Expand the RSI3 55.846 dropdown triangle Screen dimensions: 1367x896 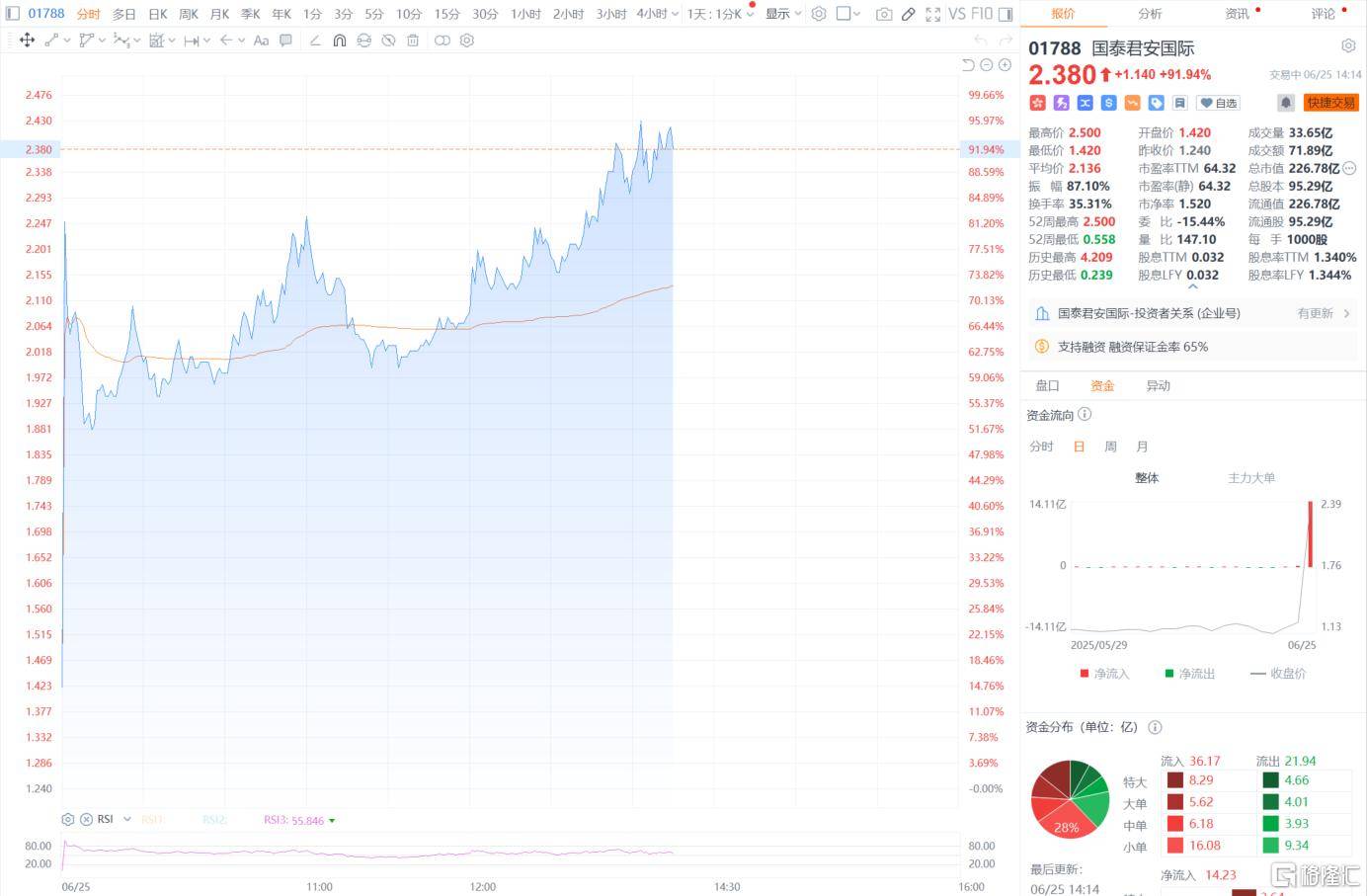pos(331,820)
